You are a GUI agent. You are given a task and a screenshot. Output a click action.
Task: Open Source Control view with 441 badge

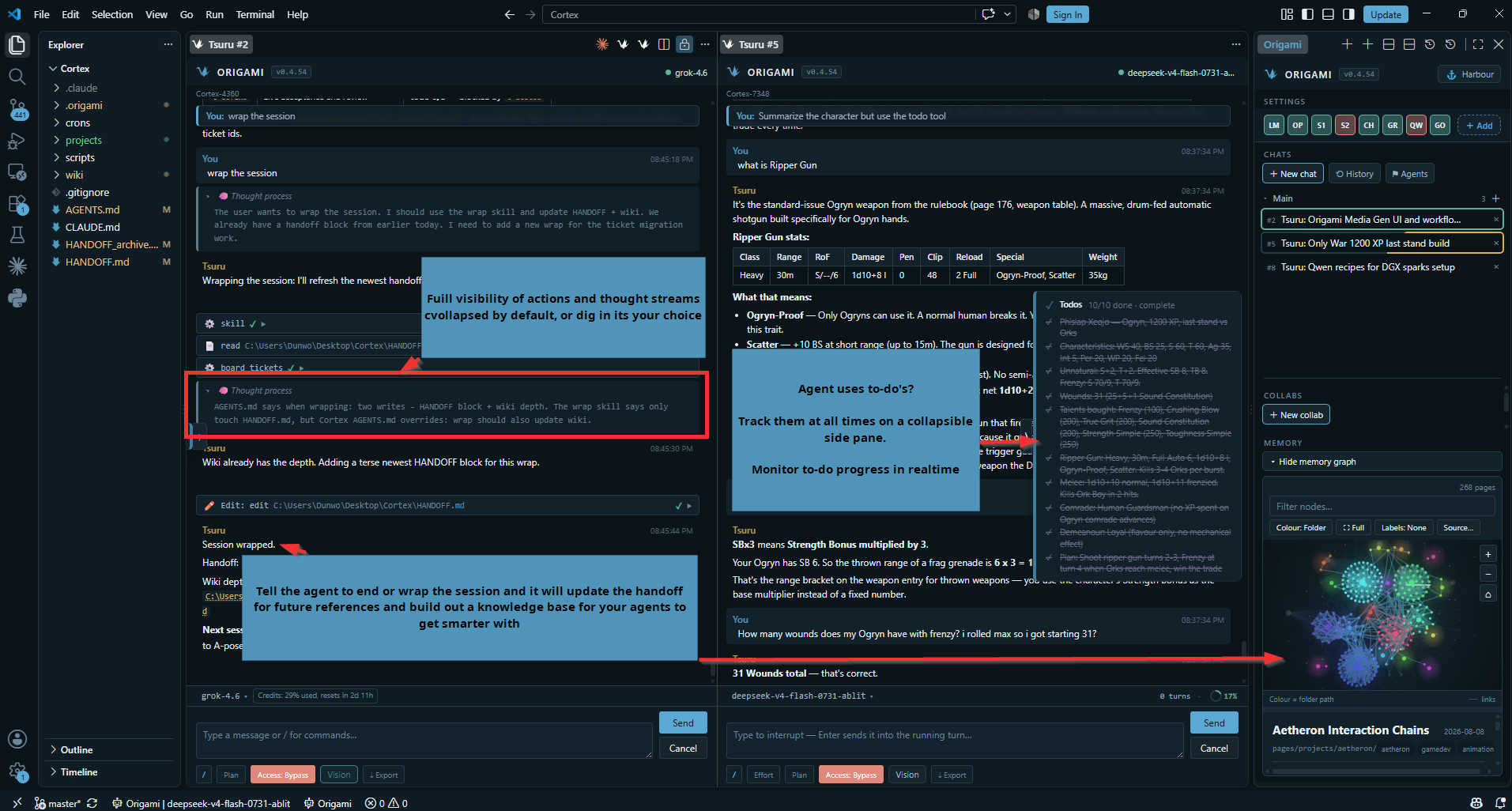click(x=17, y=108)
